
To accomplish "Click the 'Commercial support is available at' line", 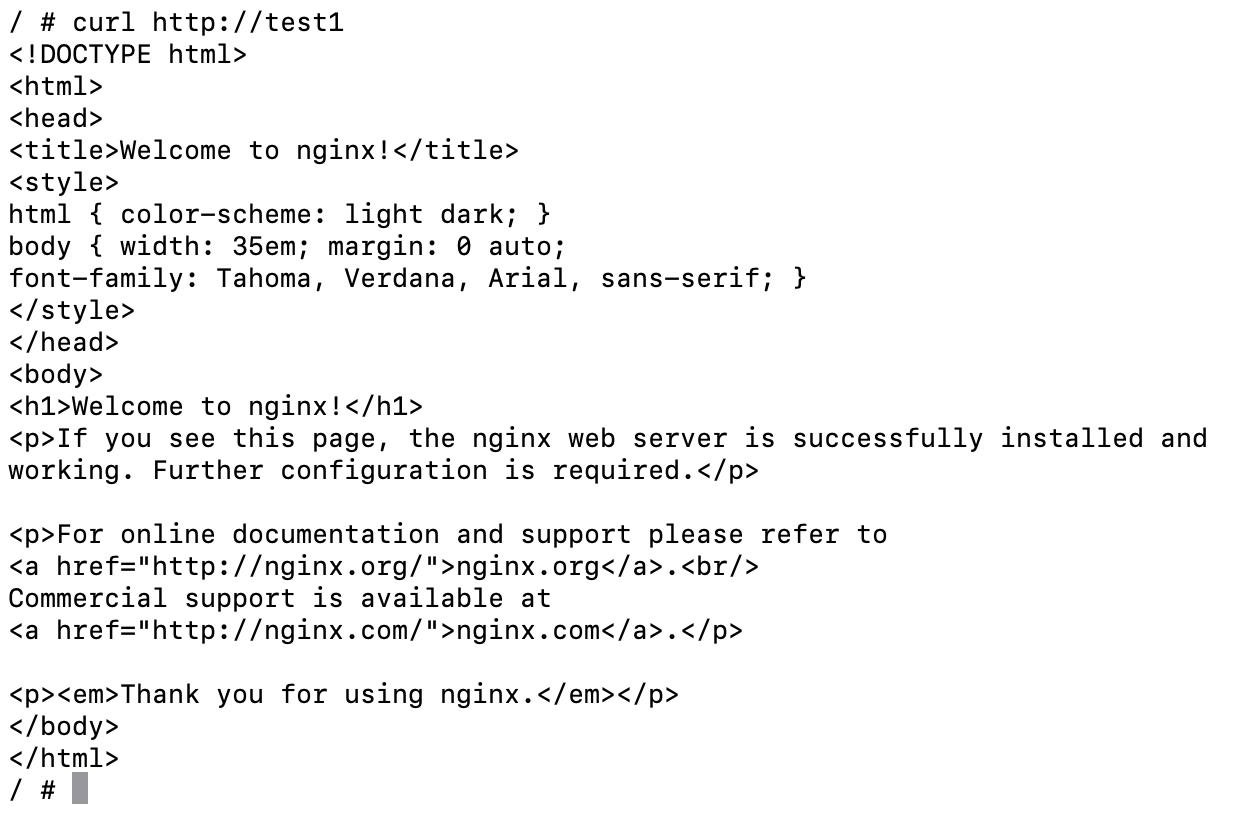I will click(x=280, y=598).
